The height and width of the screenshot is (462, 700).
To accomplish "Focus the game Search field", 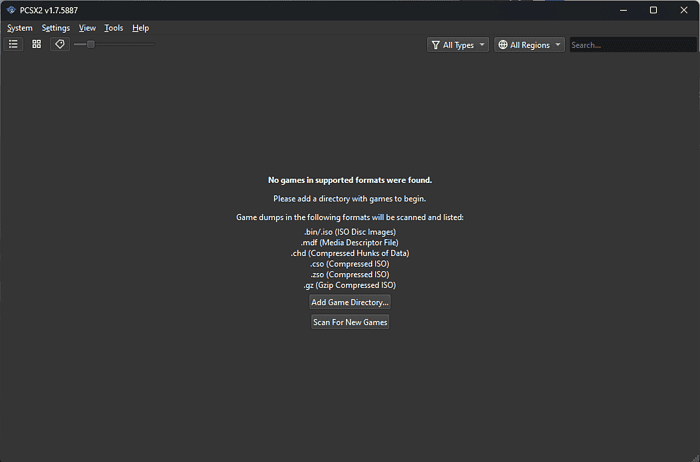I will 630,45.
